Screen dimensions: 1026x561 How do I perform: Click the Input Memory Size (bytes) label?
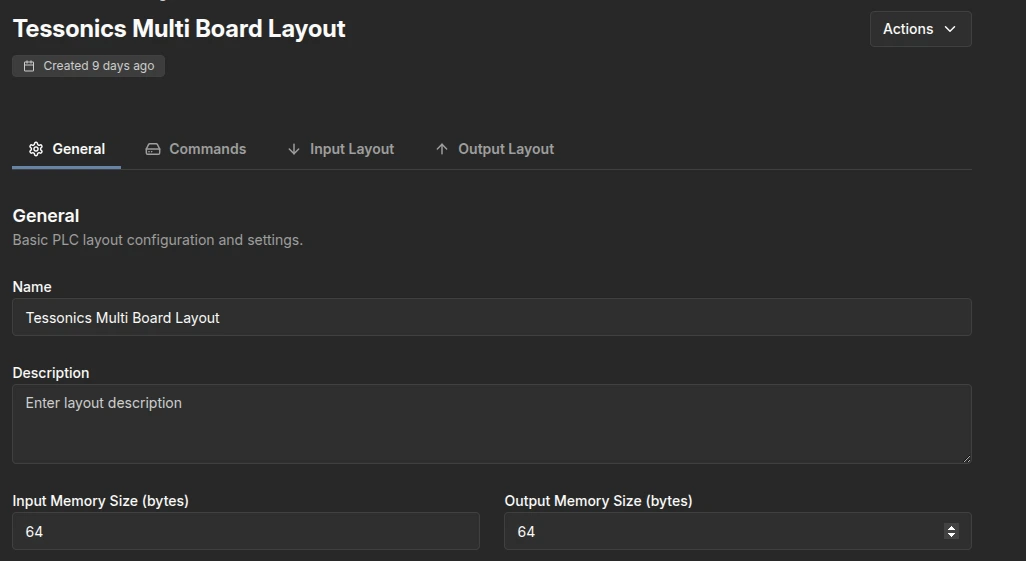coord(101,501)
